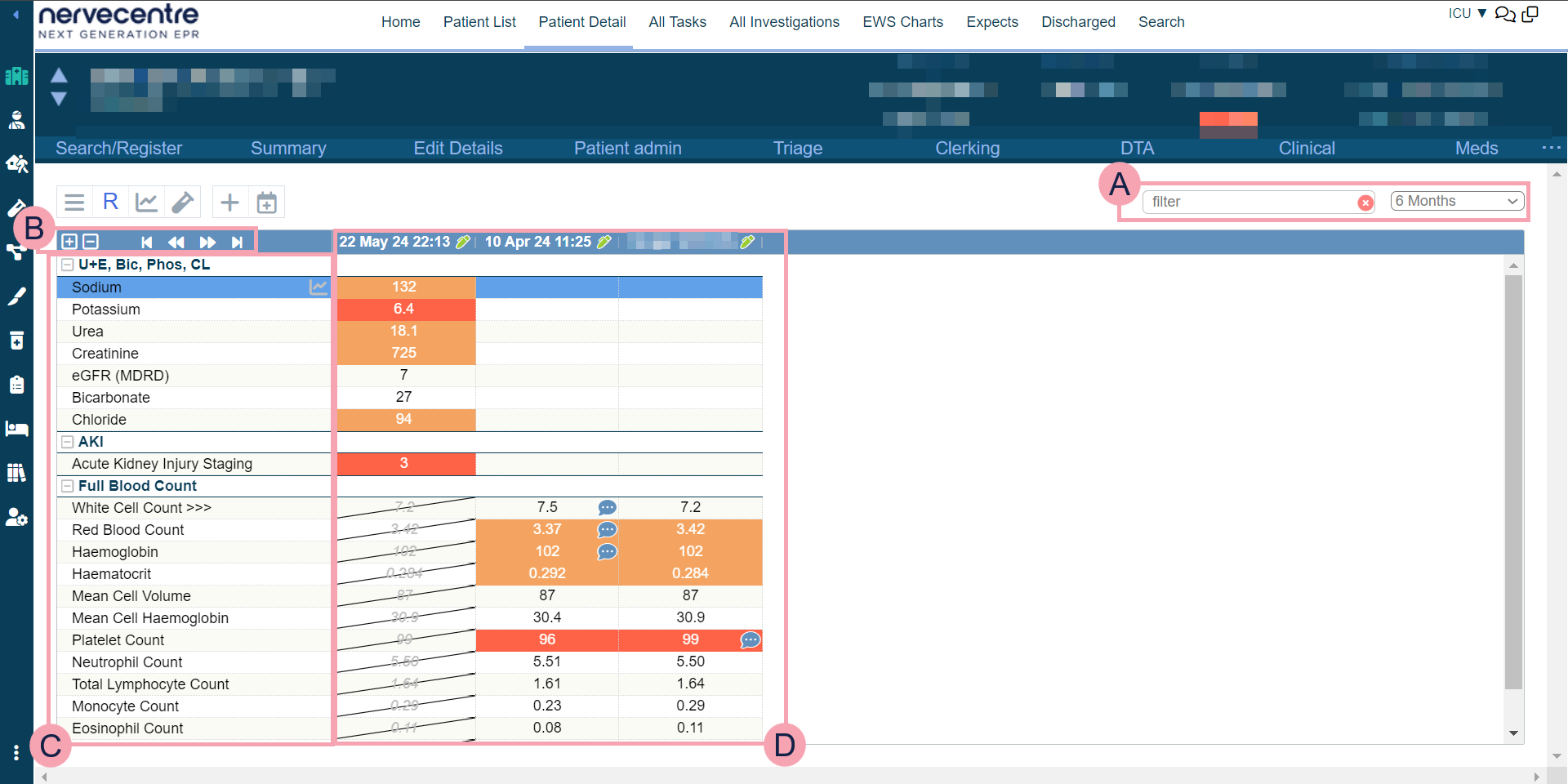
Task: Click the pencil edit icon in toolbar
Action: click(x=182, y=202)
